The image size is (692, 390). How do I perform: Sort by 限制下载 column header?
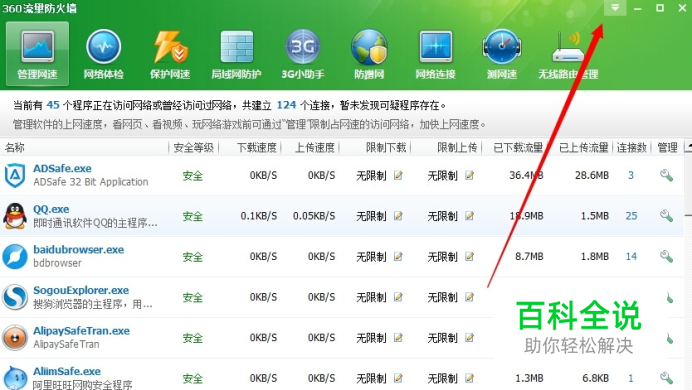coord(386,147)
